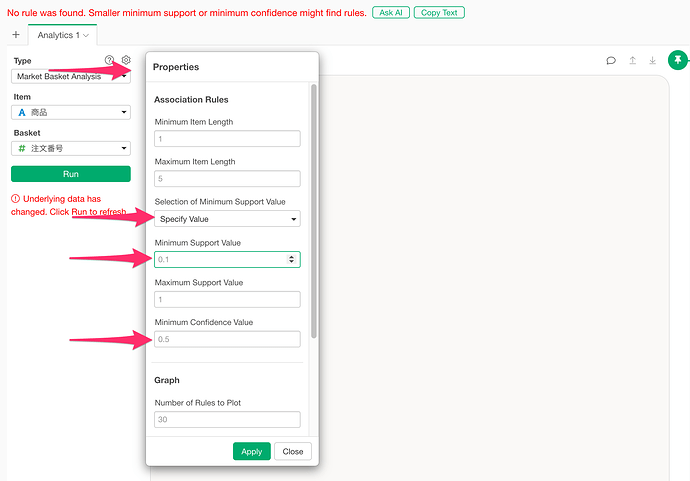This screenshot has height=481, width=690.
Task: Open the Selection of Minimum Support Value dropdown
Action: (x=227, y=219)
